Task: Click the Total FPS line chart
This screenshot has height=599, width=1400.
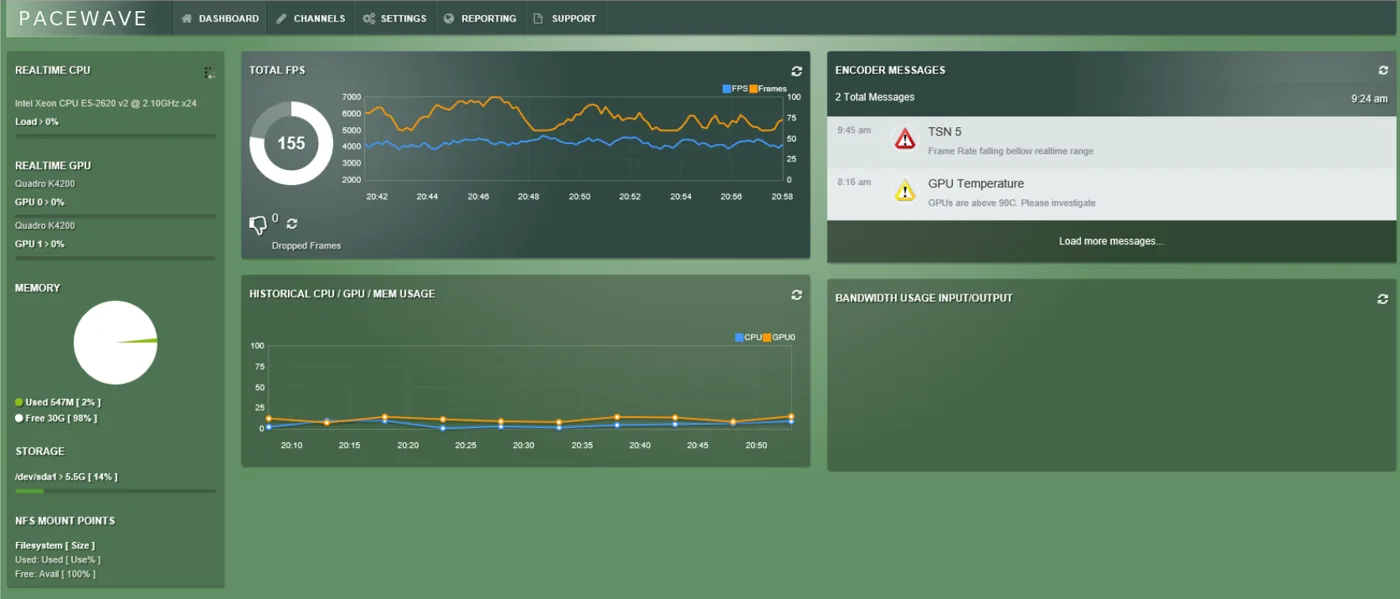Action: pyautogui.click(x=573, y=139)
